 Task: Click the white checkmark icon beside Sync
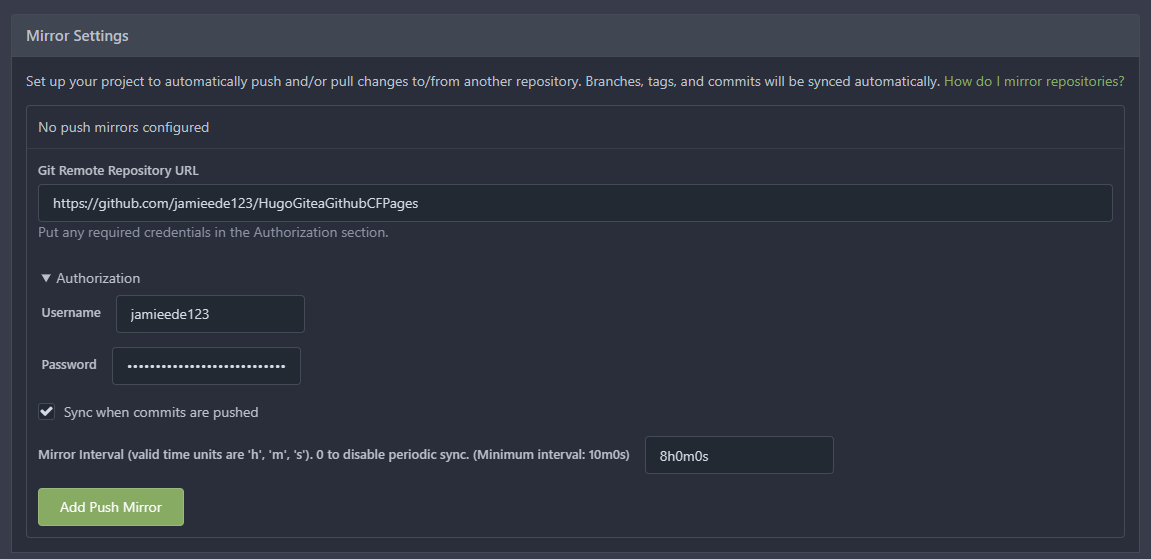pyautogui.click(x=47, y=412)
